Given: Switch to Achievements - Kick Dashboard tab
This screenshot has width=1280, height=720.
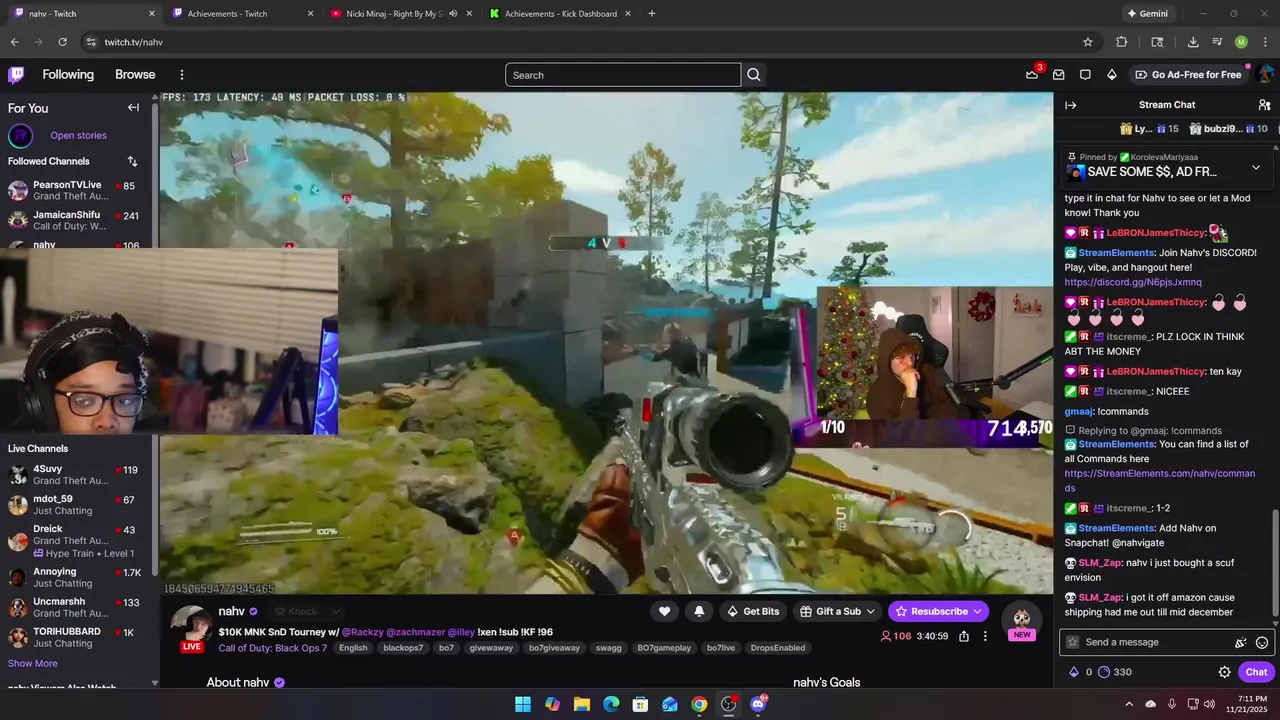Looking at the screenshot, I should point(560,14).
